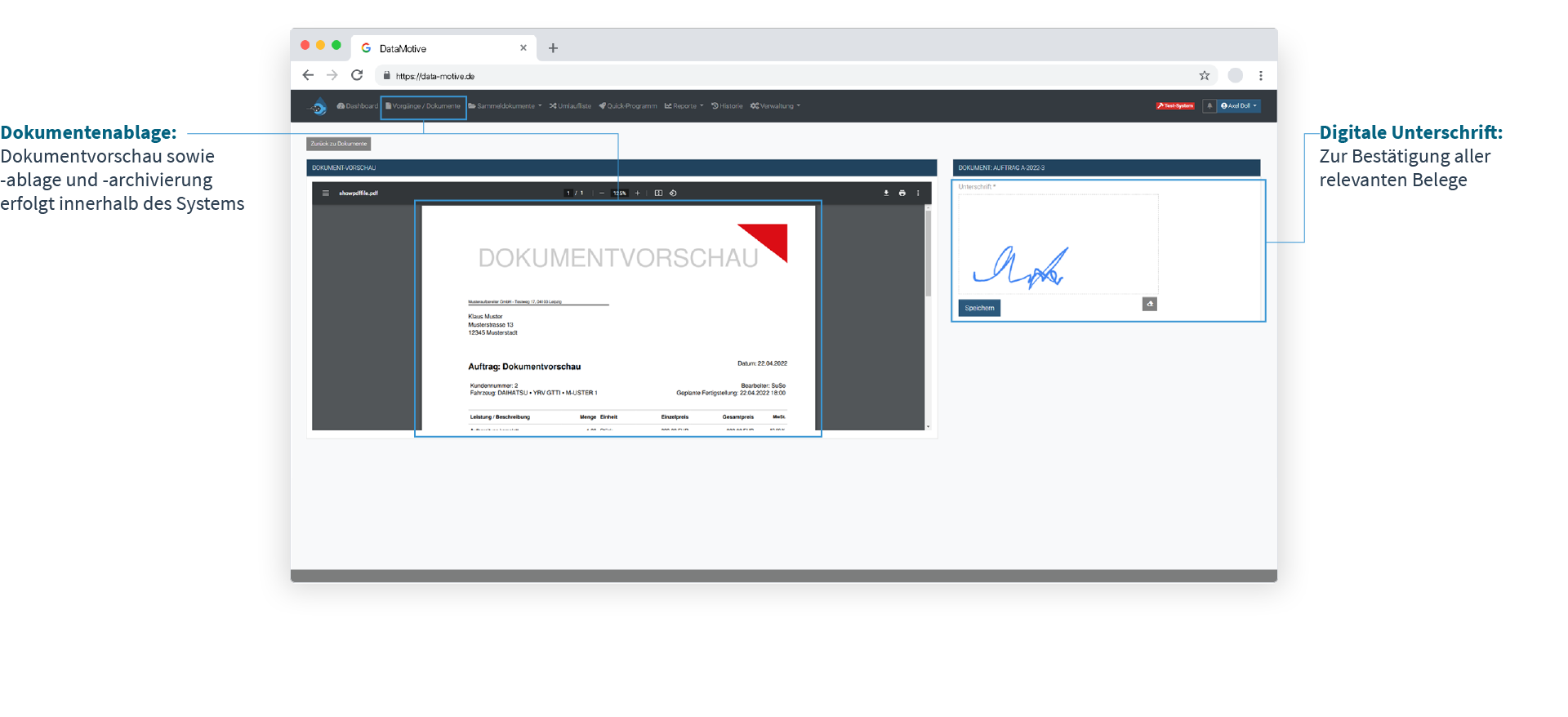Screen dimensions: 1568x717
Task: Go to Umlaufliste in the navbar
Action: [x=570, y=106]
